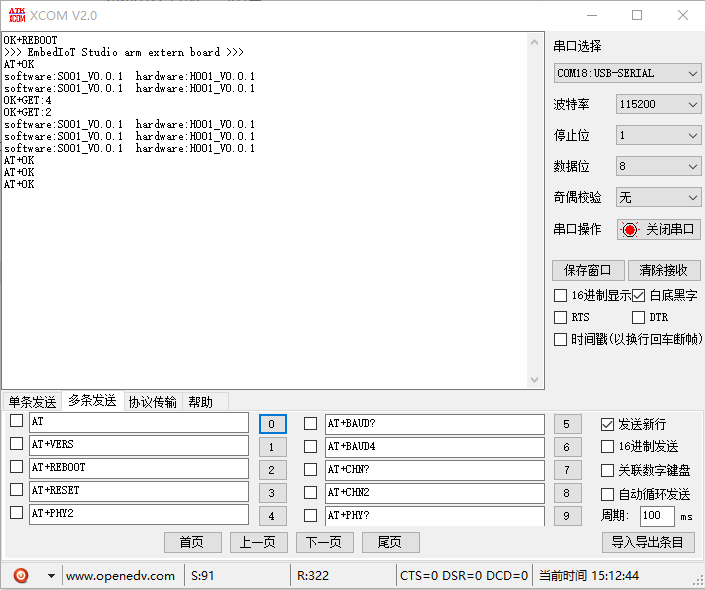The height and width of the screenshot is (590, 705).
Task: Enable the DTR checkbox
Action: (x=639, y=317)
